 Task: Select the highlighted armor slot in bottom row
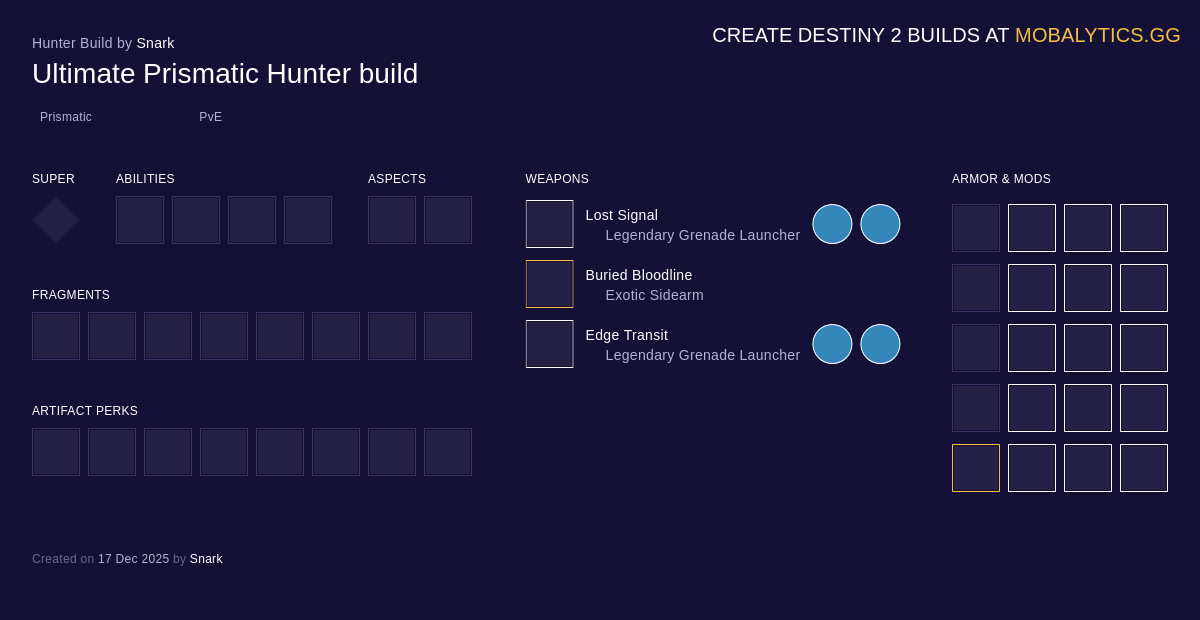tap(975, 468)
